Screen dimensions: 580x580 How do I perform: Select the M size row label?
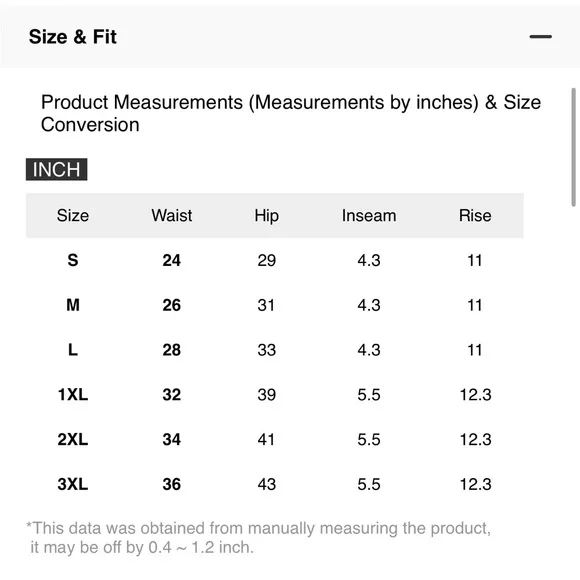coord(73,305)
